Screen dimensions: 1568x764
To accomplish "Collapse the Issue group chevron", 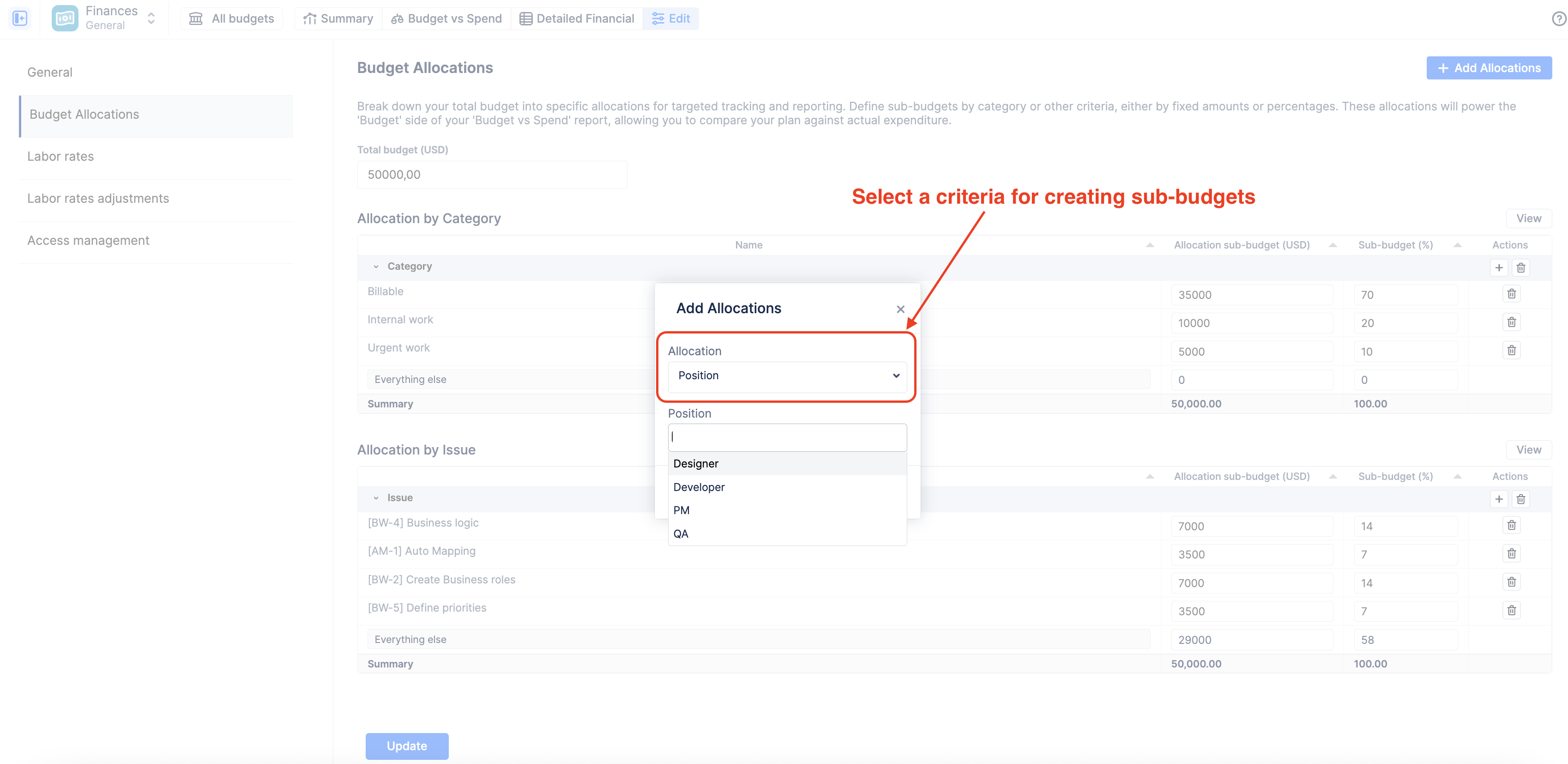I will coord(375,498).
